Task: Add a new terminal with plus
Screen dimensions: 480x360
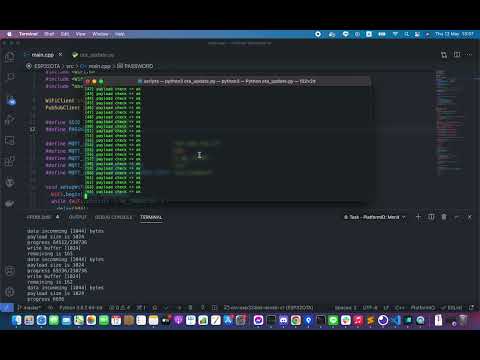Action: [x=418, y=217]
